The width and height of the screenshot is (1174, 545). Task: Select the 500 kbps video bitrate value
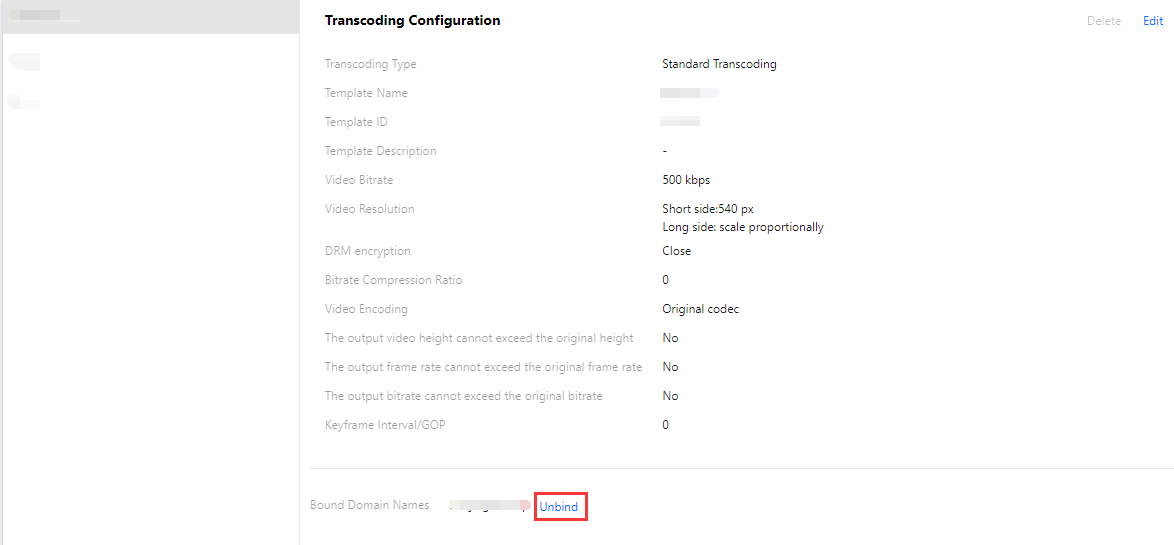tap(686, 180)
